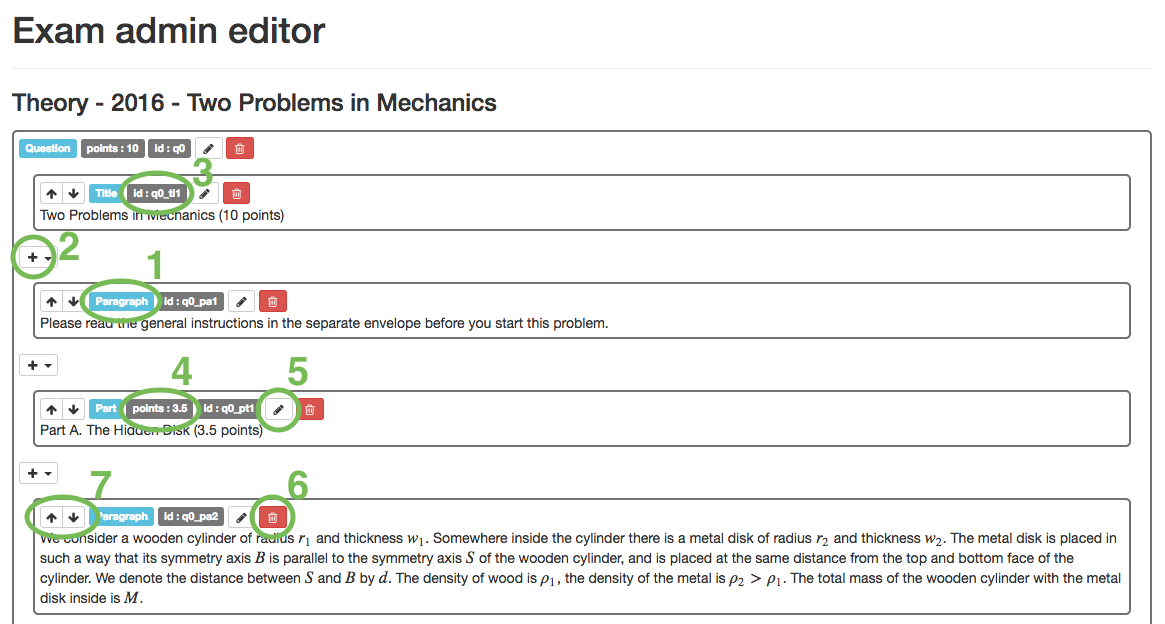
Task: Edit paragraph q0_pa2 with pencil icon
Action: [x=240, y=517]
